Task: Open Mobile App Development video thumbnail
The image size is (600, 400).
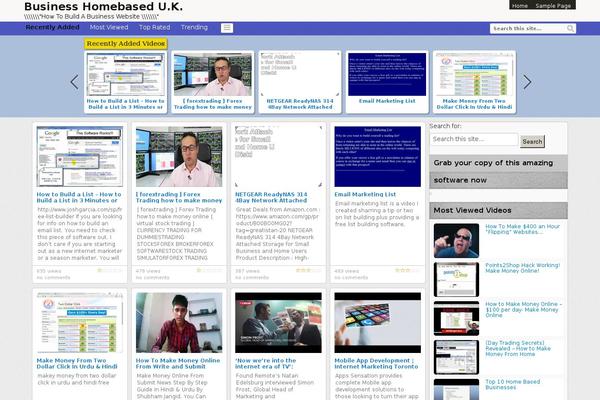Action: tap(378, 323)
